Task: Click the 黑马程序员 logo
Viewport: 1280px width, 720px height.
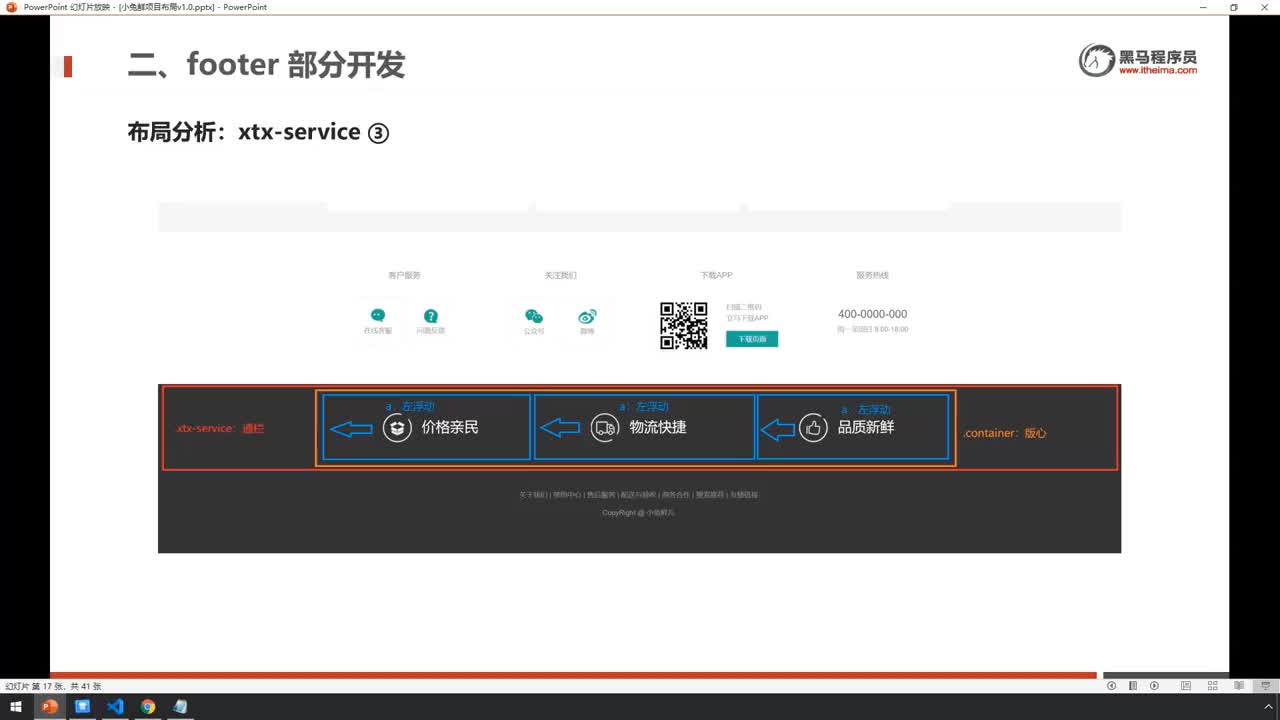Action: pos(1138,60)
